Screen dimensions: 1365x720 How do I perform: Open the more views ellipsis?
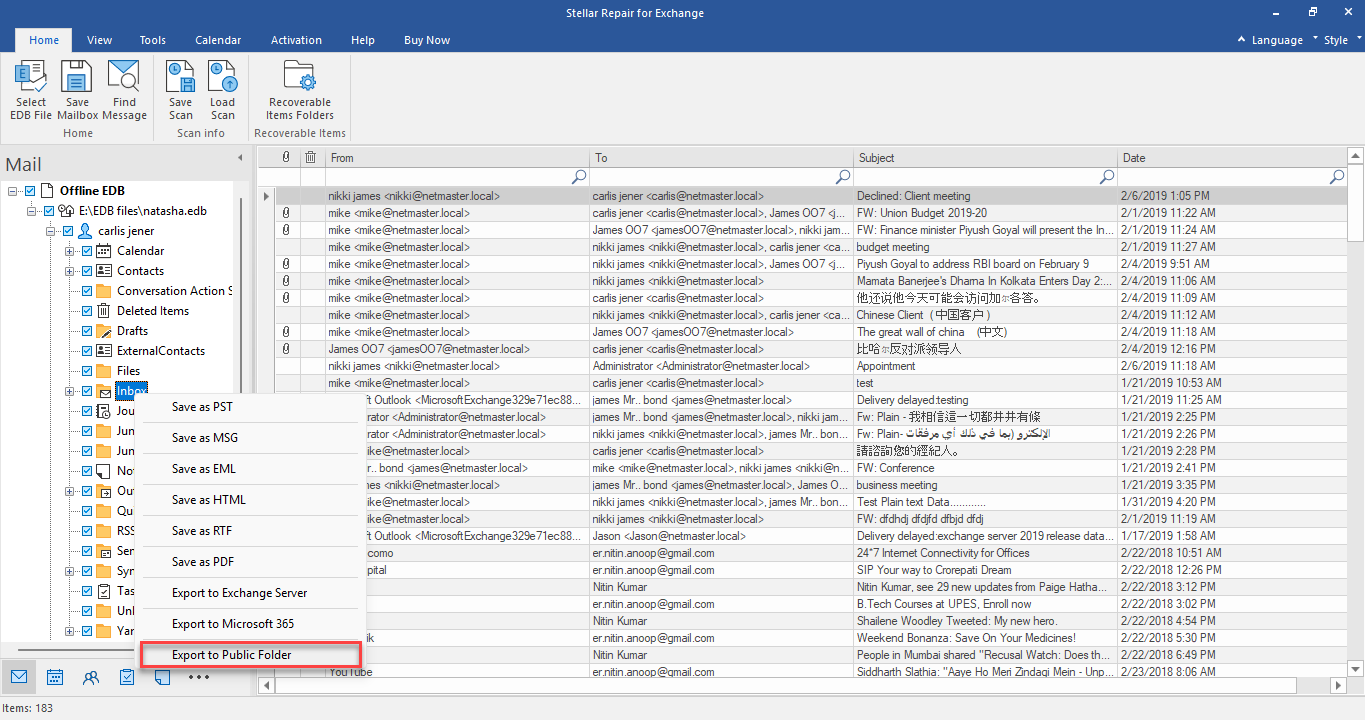[x=199, y=677]
